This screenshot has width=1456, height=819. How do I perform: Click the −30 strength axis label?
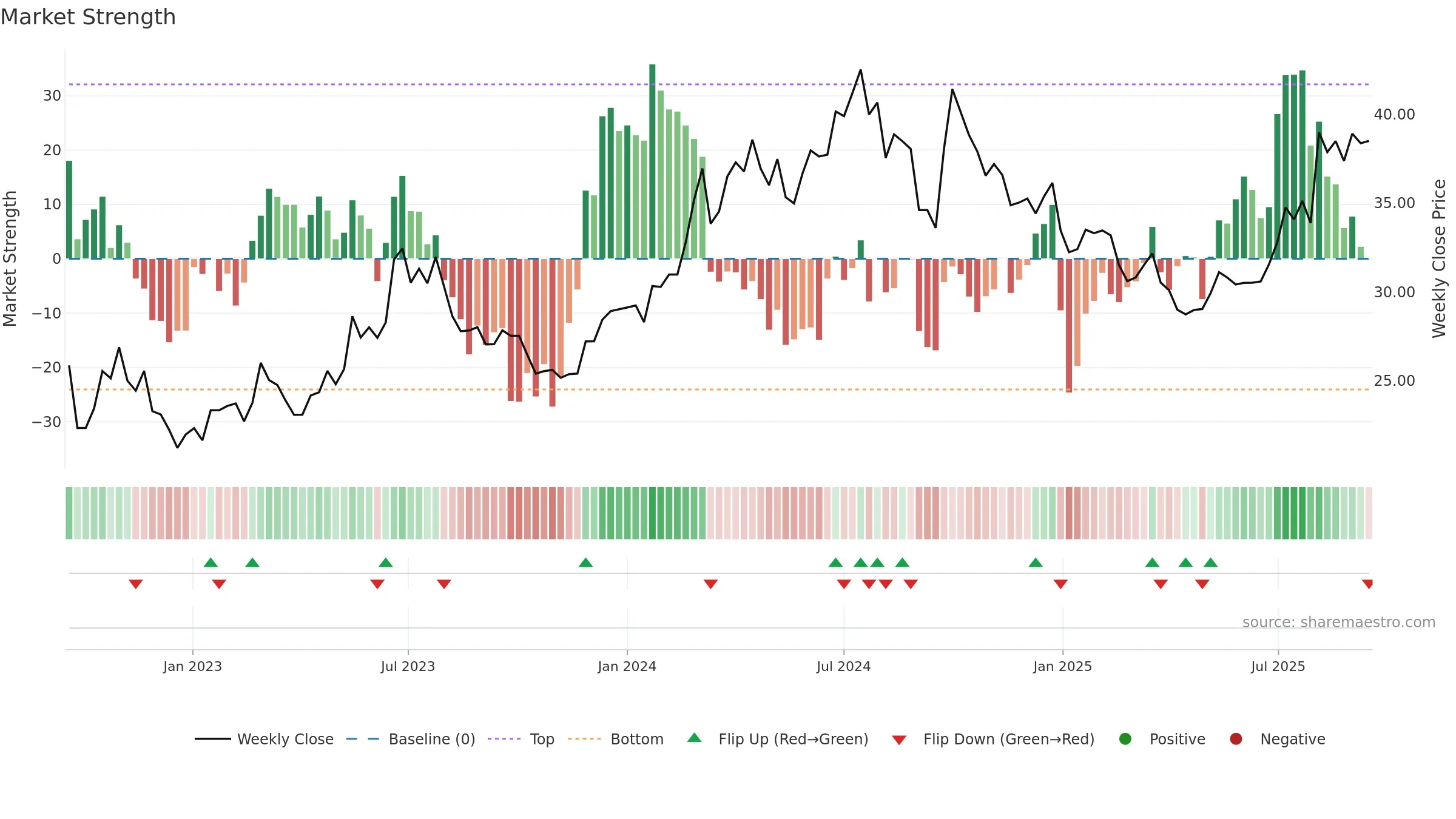[x=46, y=422]
